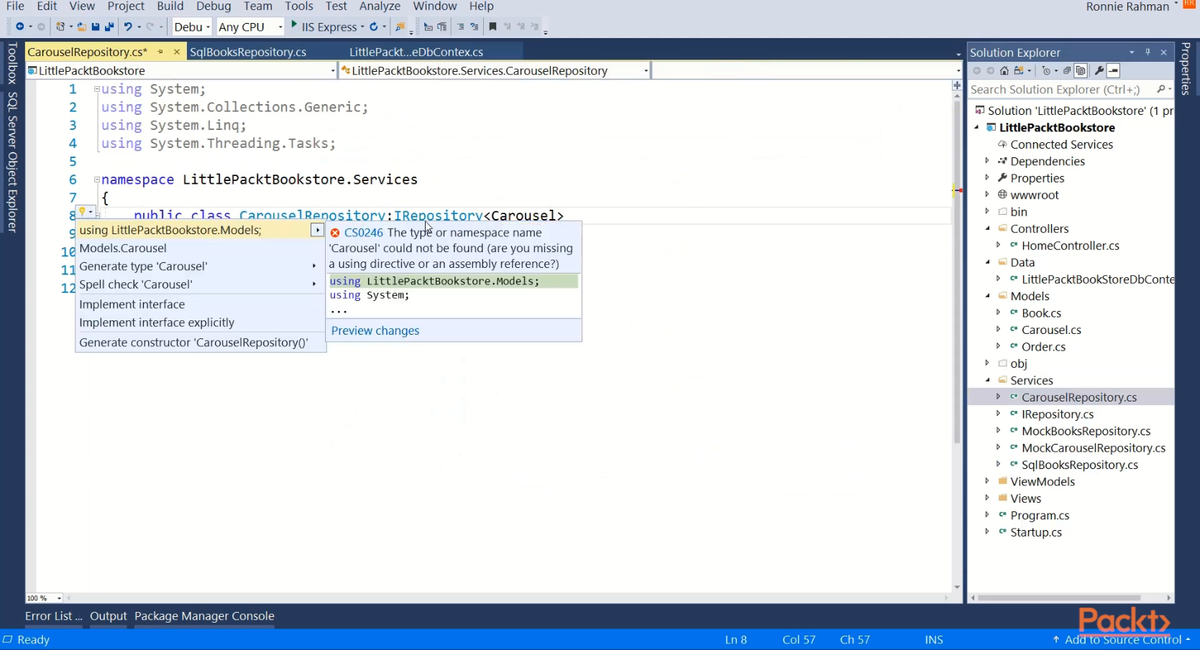
Task: Open the Toolbox side tab
Action: [x=12, y=64]
